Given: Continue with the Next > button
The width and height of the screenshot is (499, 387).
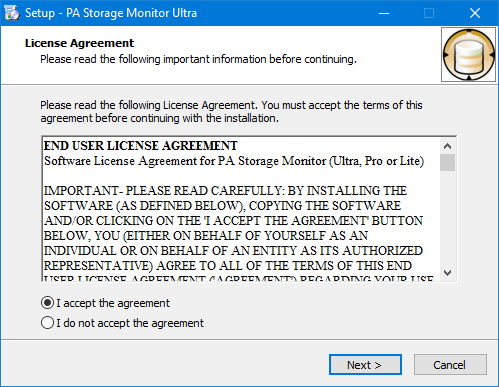Looking at the screenshot, I should click(x=365, y=365).
